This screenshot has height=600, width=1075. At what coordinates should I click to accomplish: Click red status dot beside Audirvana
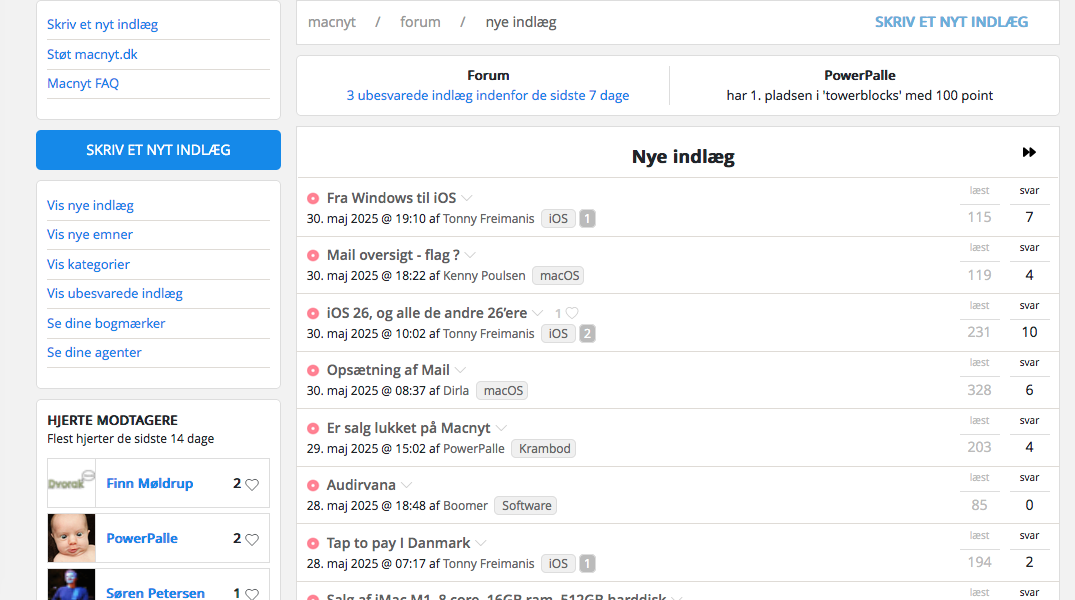[x=313, y=485]
